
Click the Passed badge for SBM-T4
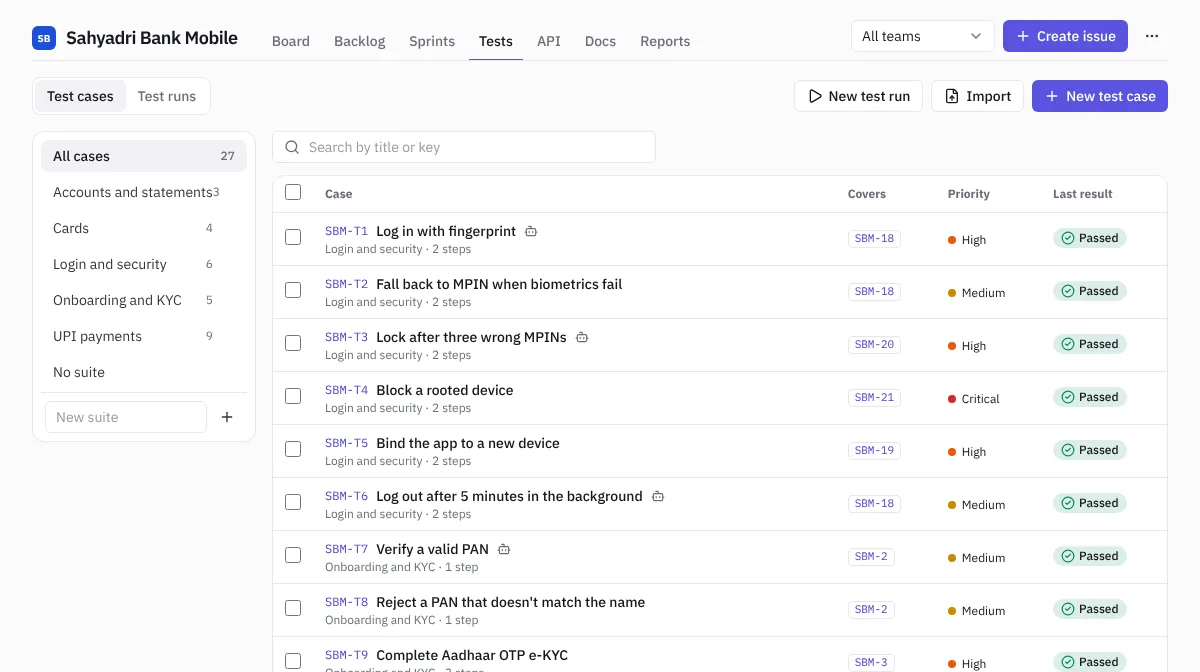click(1090, 397)
